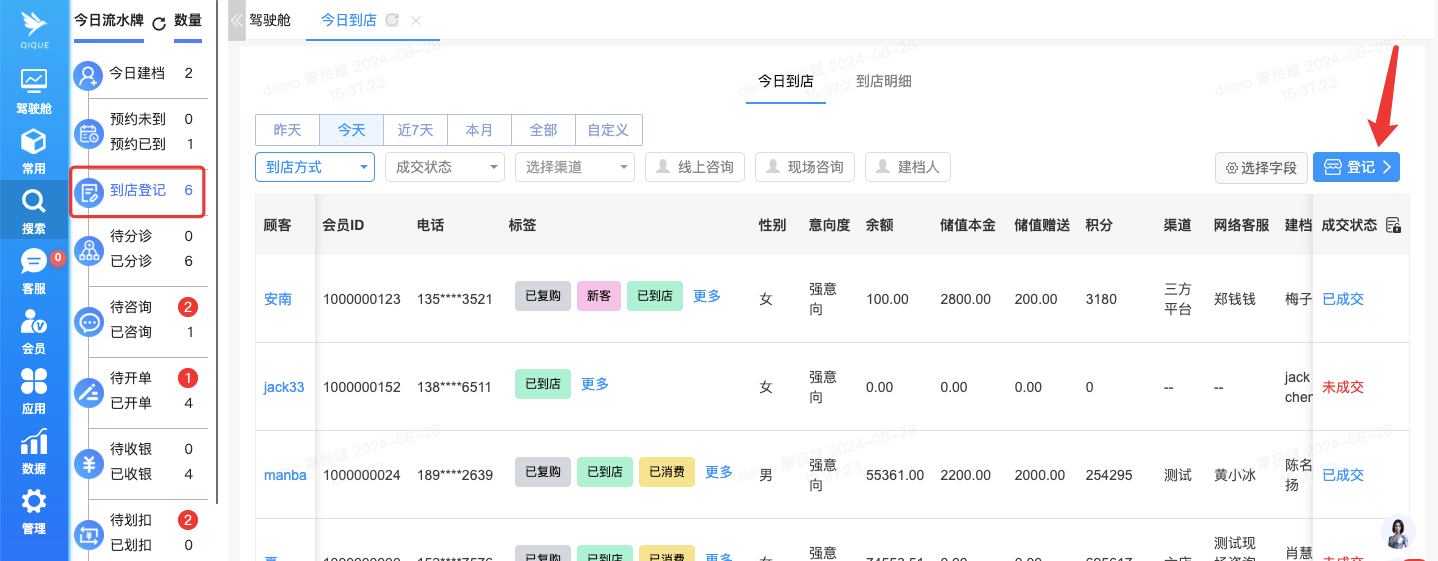Viewport: 1438px width, 561px height.
Task: Toggle the 建档人 filter
Action: [907, 167]
